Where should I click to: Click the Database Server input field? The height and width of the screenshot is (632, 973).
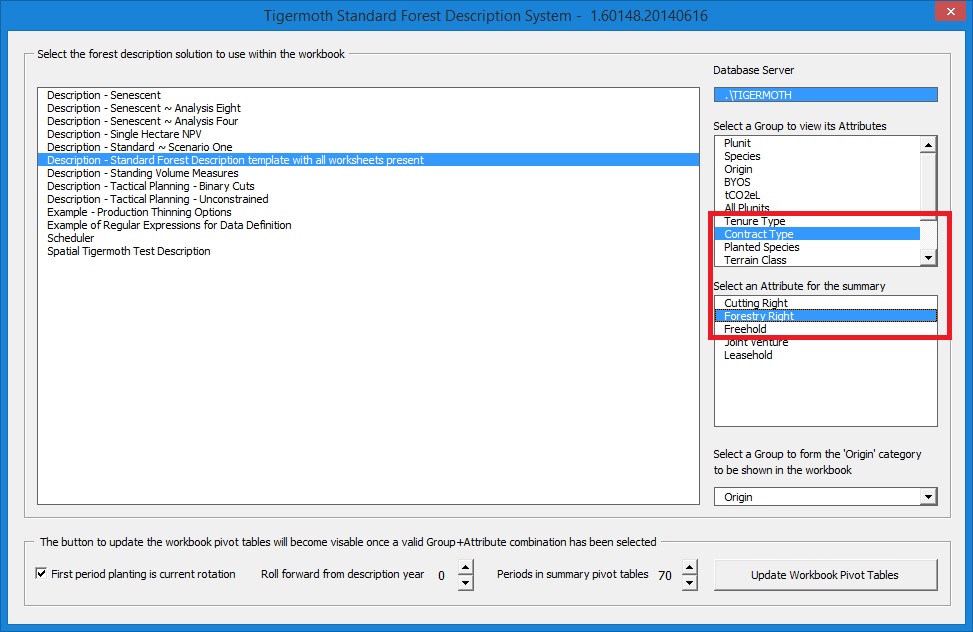(825, 95)
